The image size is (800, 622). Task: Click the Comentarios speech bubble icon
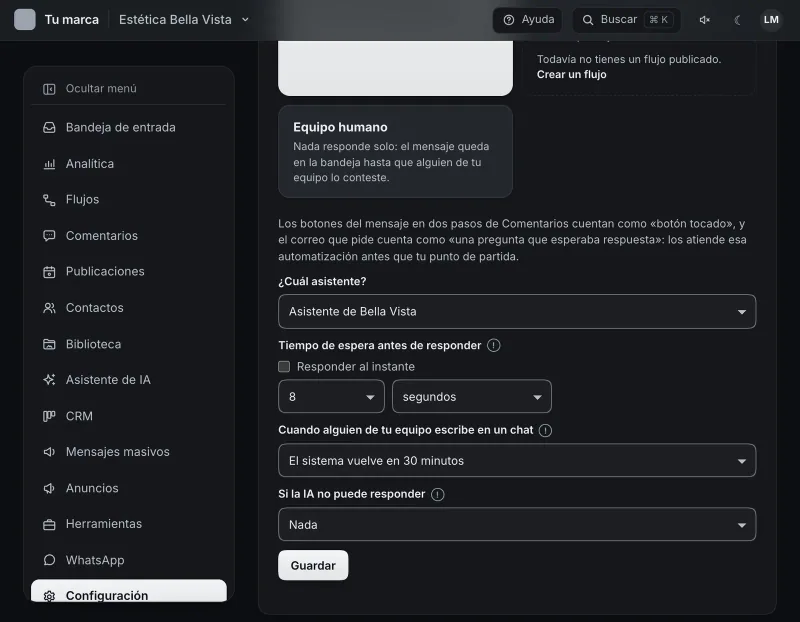click(49, 236)
